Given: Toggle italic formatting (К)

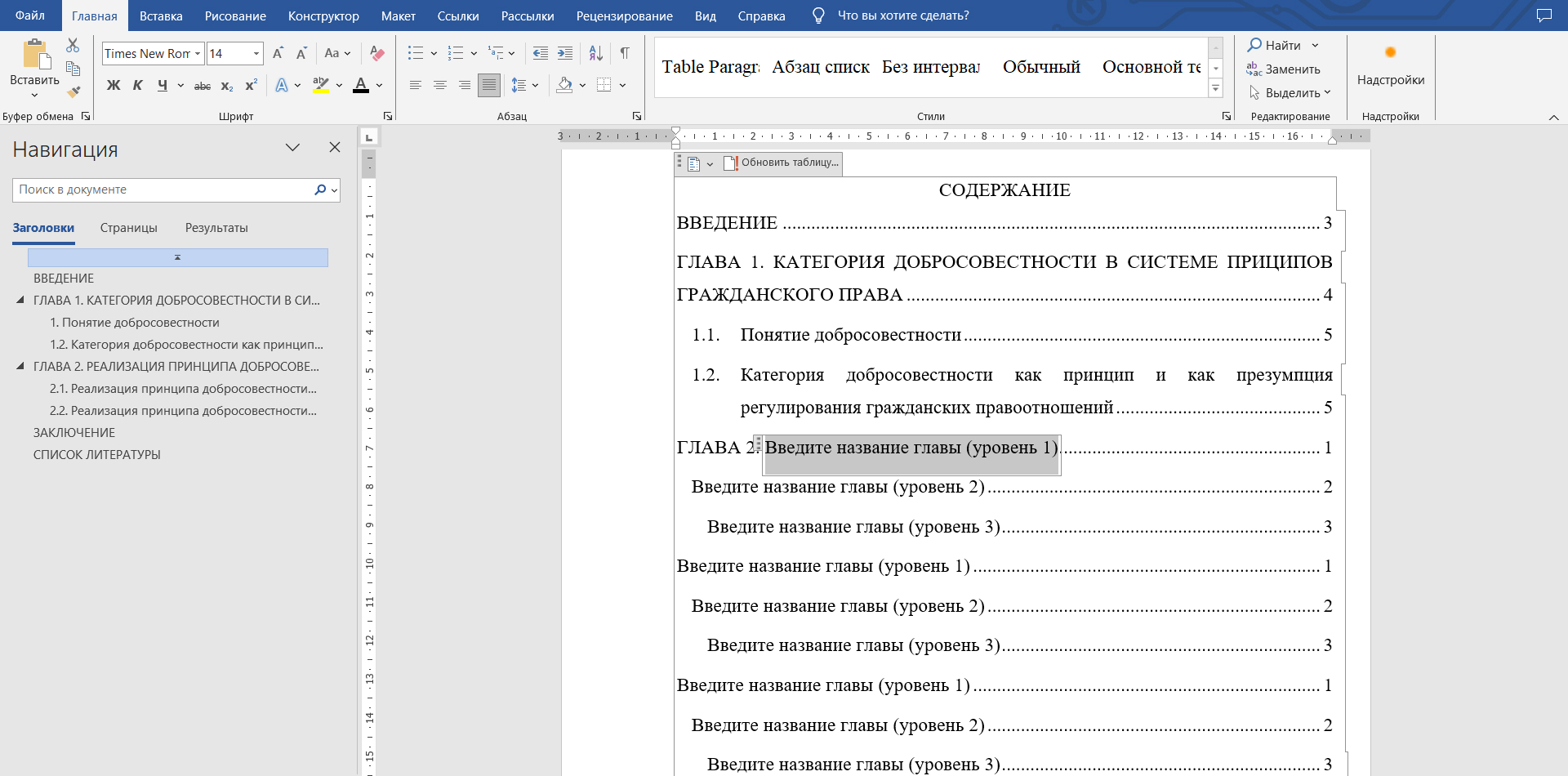Looking at the screenshot, I should click(x=138, y=85).
